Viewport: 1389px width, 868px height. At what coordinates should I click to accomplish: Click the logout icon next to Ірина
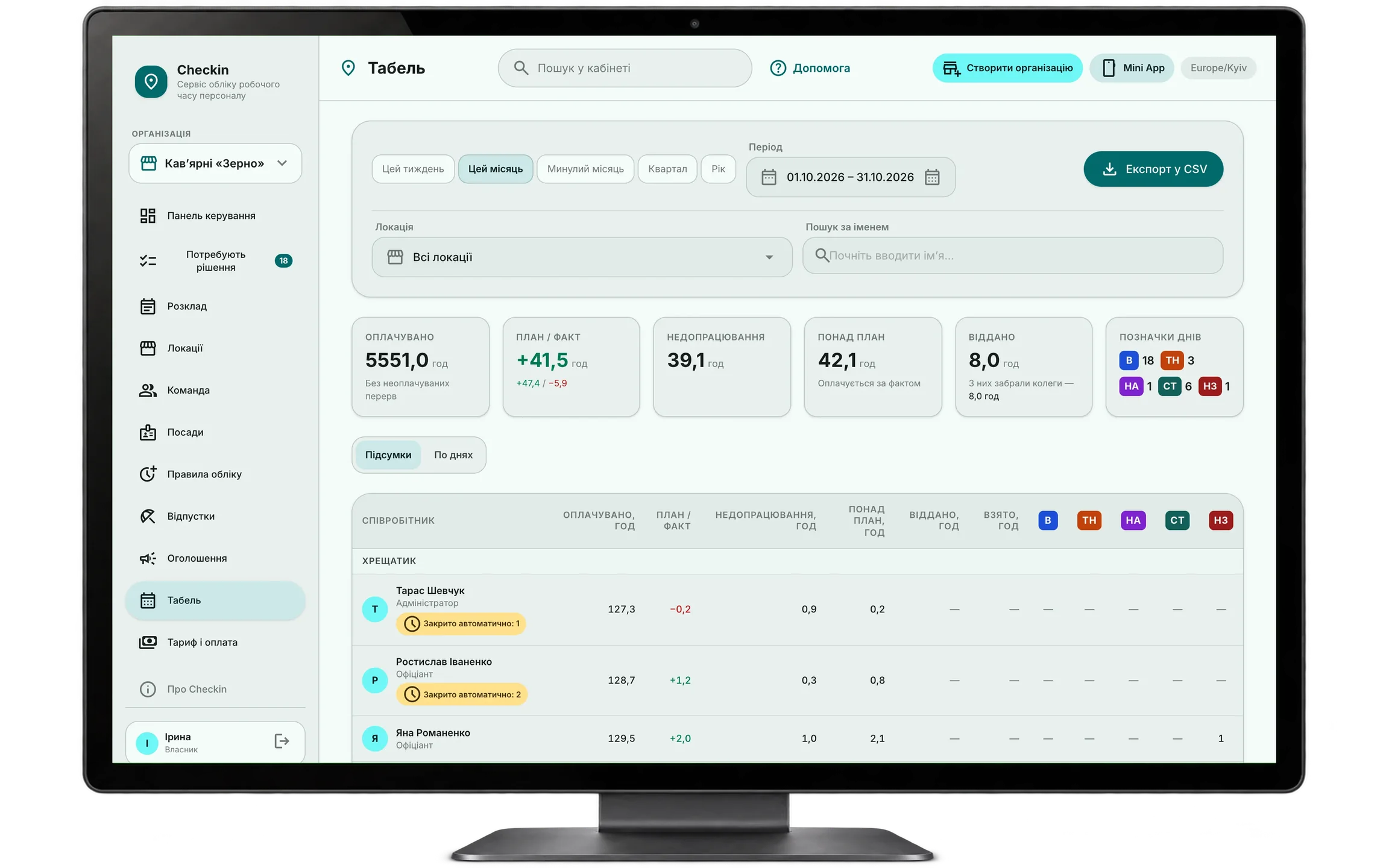coord(282,741)
